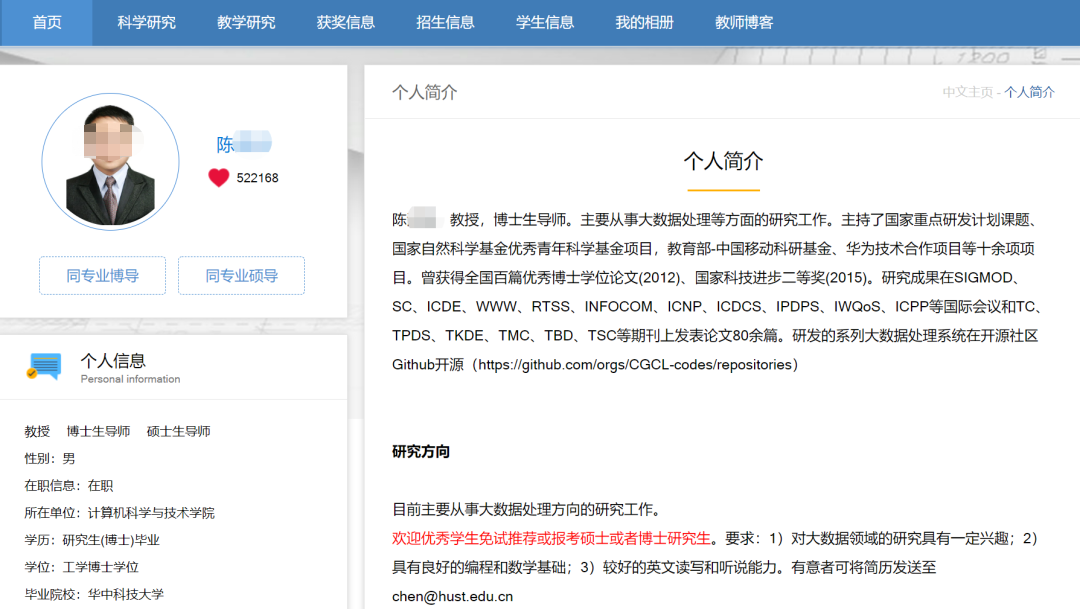Click the red heart like icon
The image size is (1080, 609).
tap(218, 178)
